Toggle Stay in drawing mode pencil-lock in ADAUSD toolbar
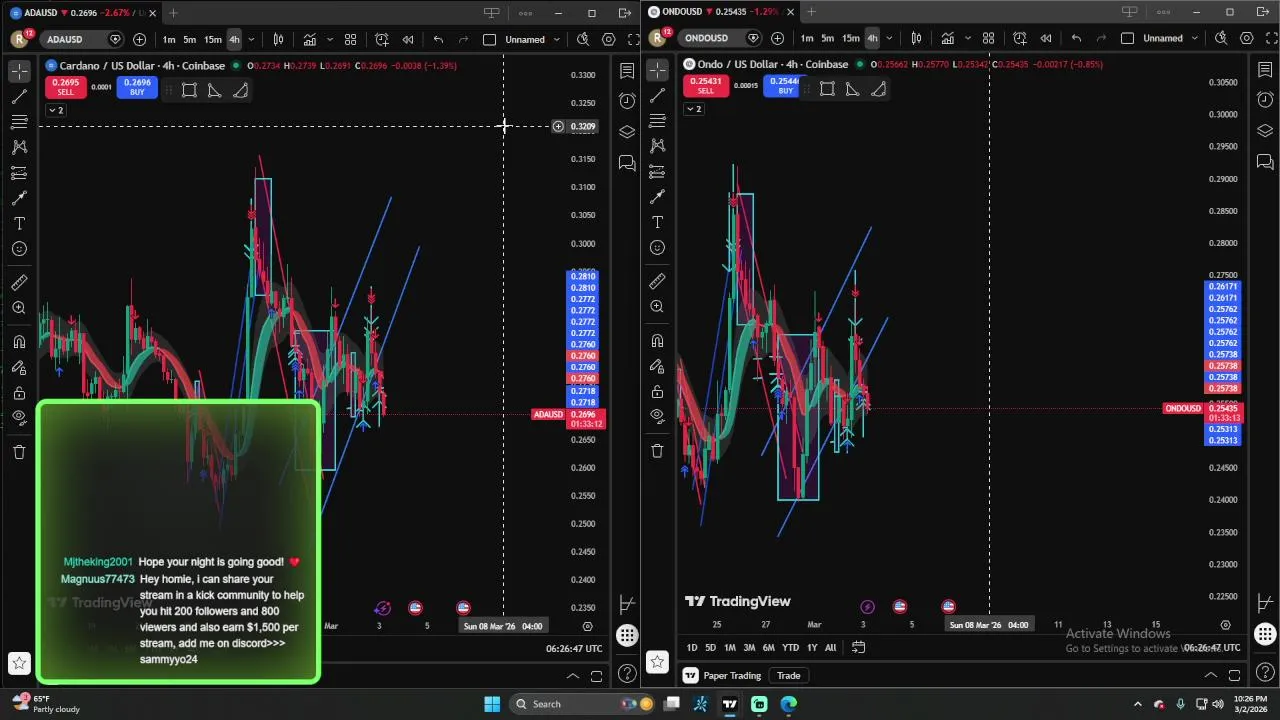This screenshot has height=720, width=1280. coord(19,368)
